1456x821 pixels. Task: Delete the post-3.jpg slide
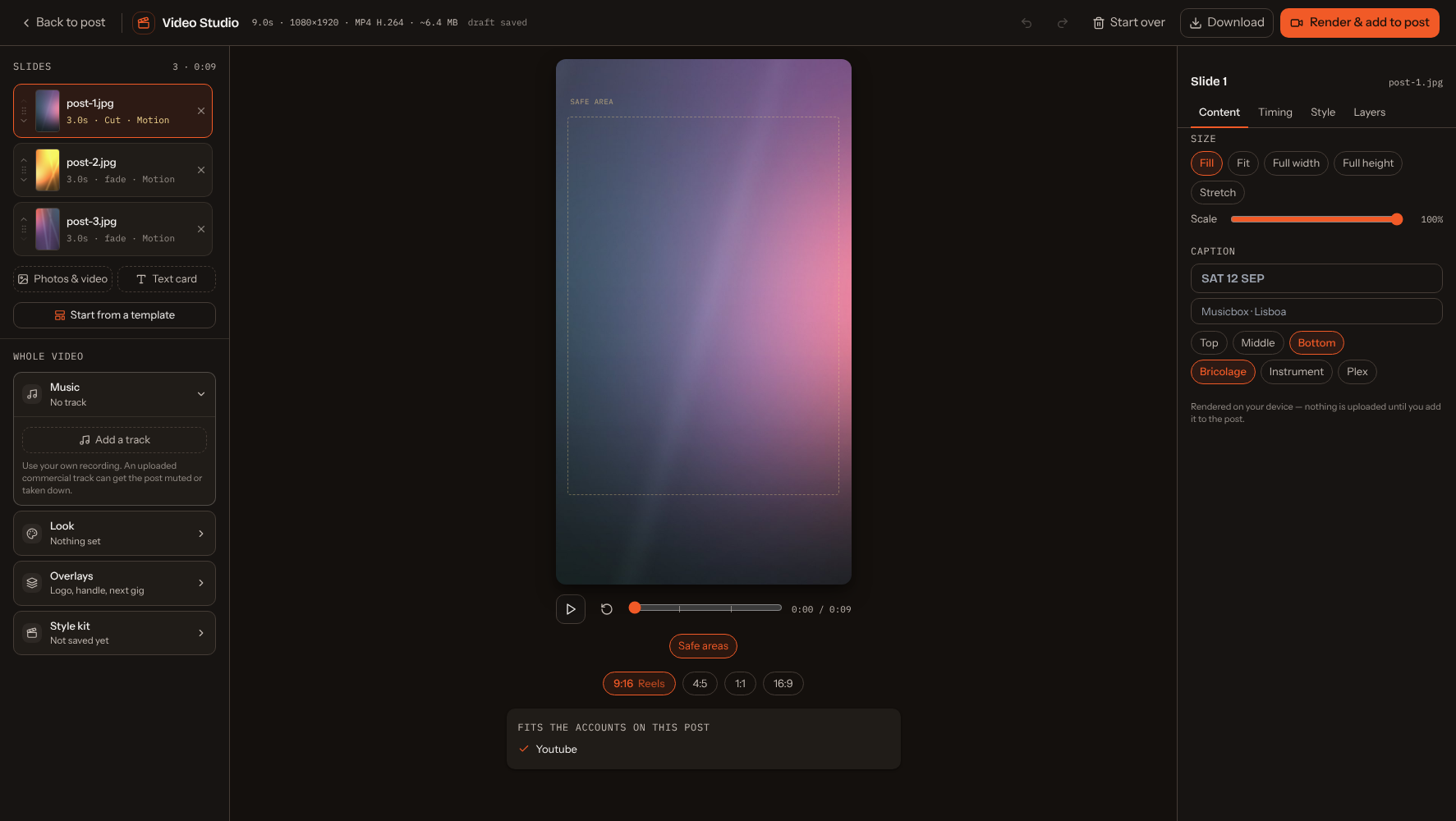pos(201,229)
